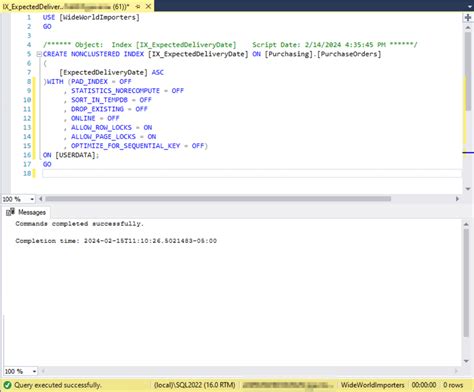Viewport: 474px width, 392px height.
Task: Click the Object Index comment on line 4
Action: (230, 45)
